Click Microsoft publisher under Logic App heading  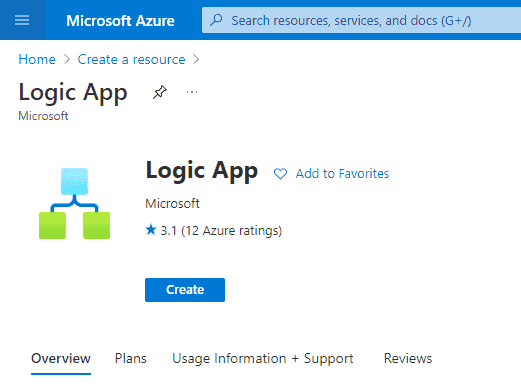tap(172, 203)
